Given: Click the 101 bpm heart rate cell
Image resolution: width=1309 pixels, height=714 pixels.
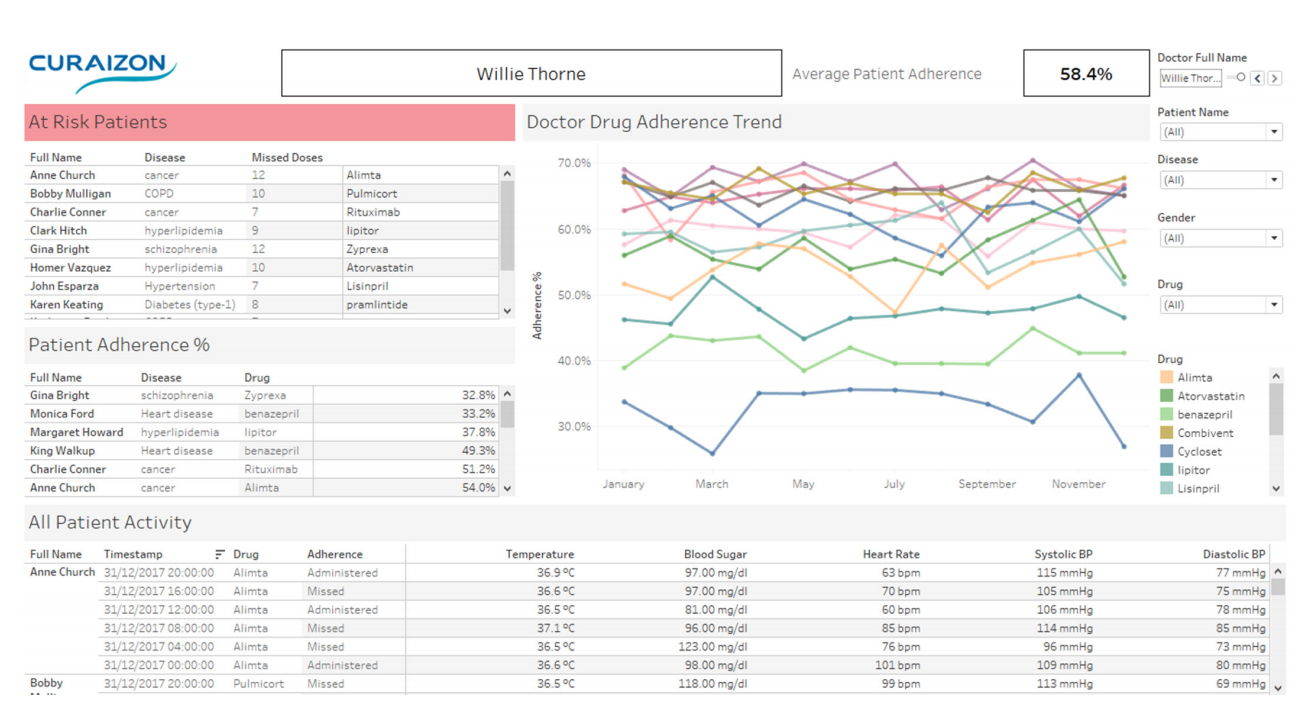Looking at the screenshot, I should 897,665.
